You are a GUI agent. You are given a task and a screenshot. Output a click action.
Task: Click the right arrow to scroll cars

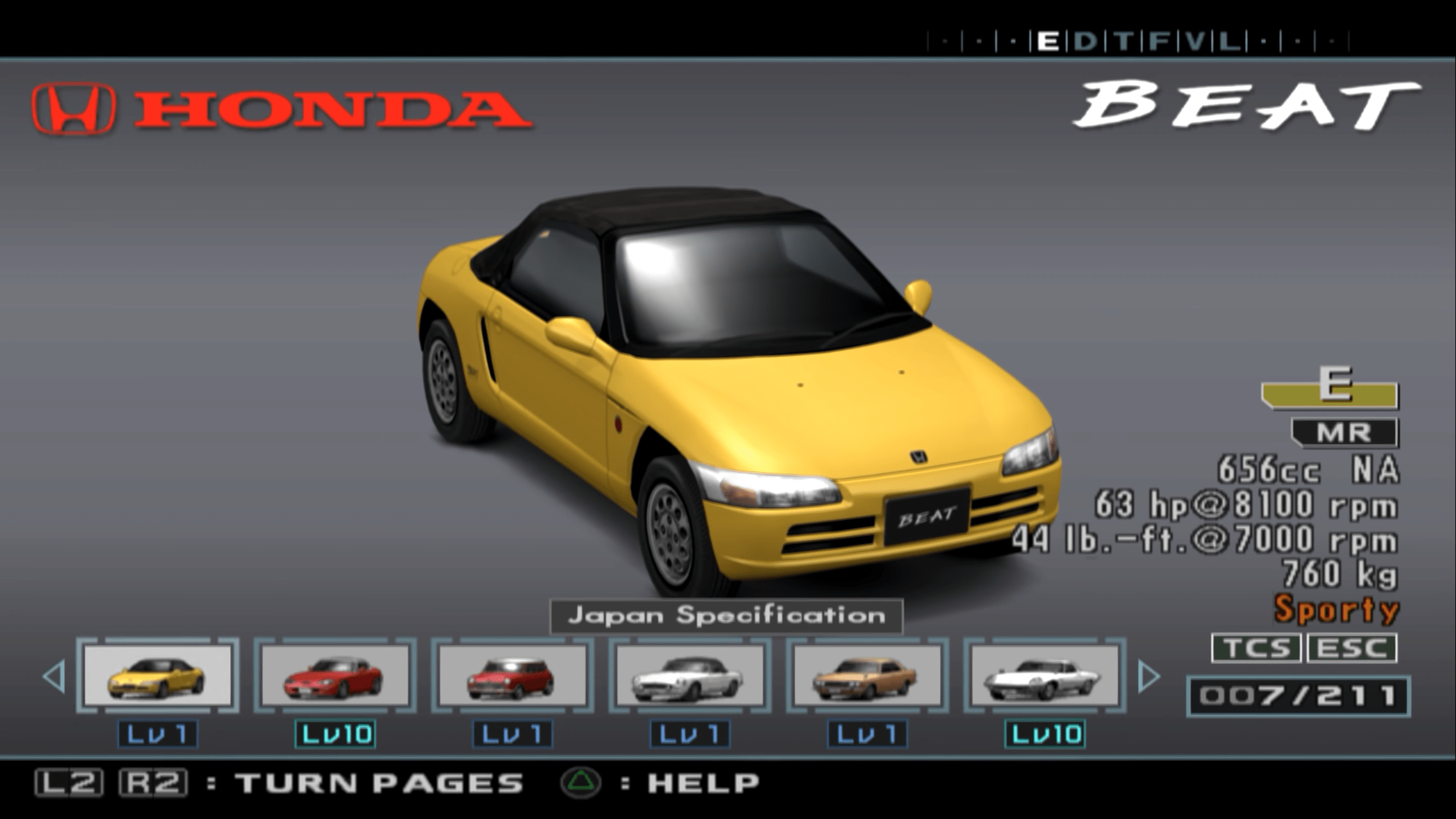1148,676
